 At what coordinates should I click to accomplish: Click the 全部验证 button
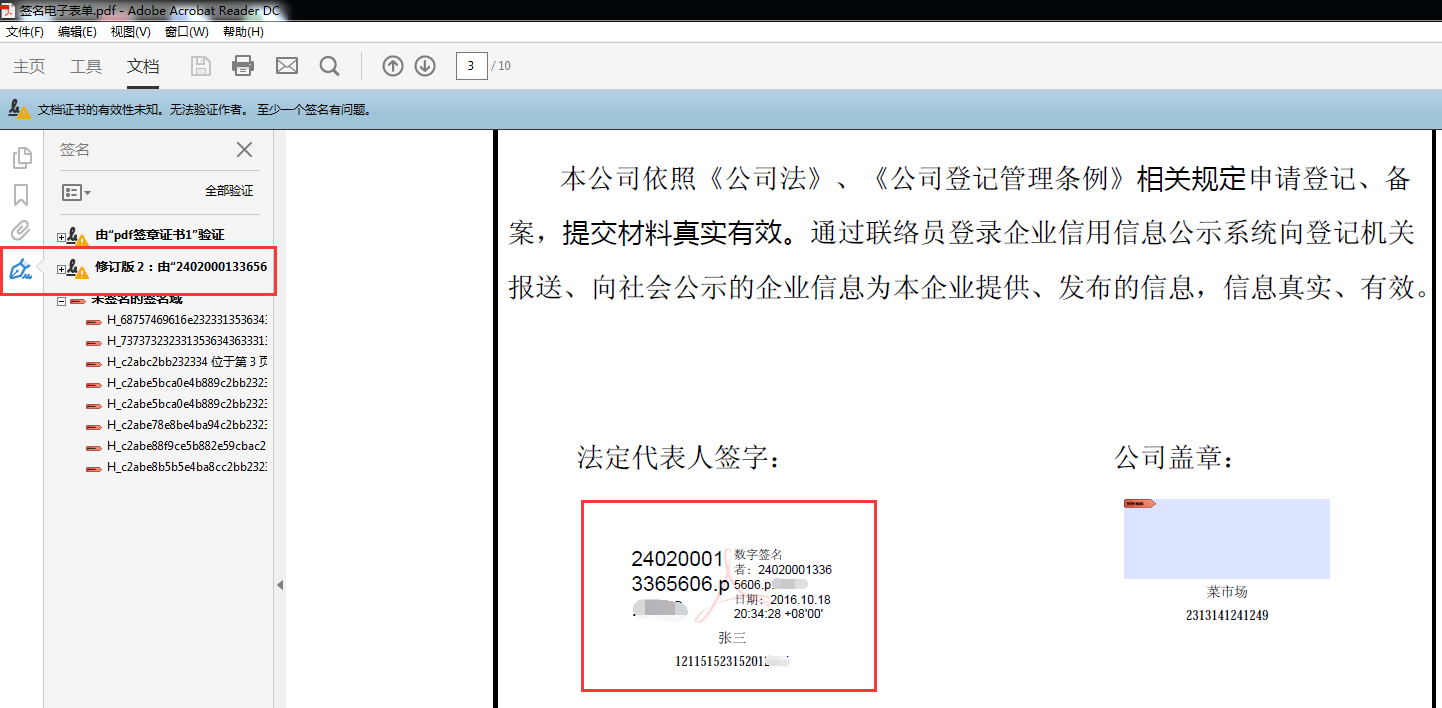coord(229,191)
